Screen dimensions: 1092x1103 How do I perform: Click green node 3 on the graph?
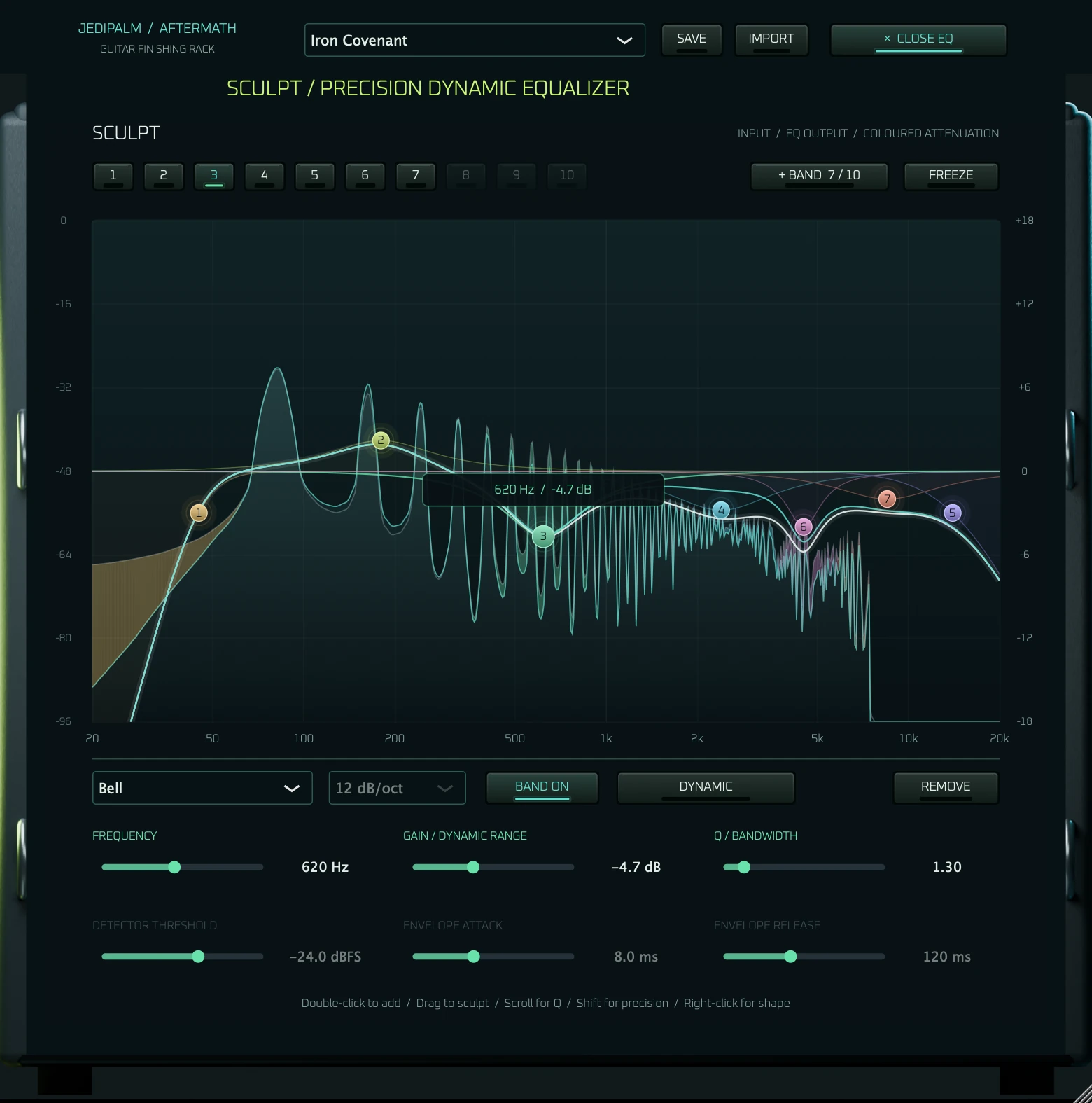point(543,536)
